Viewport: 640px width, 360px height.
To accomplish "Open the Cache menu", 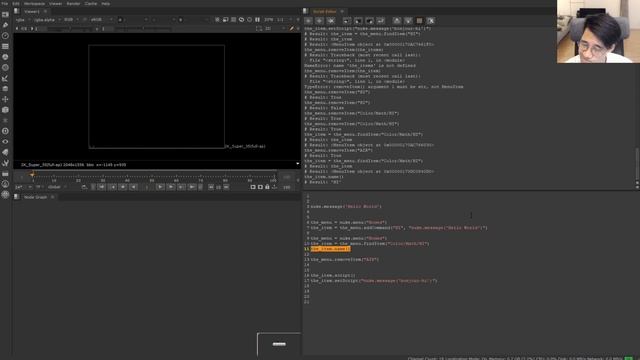I will pyautogui.click(x=91, y=3).
